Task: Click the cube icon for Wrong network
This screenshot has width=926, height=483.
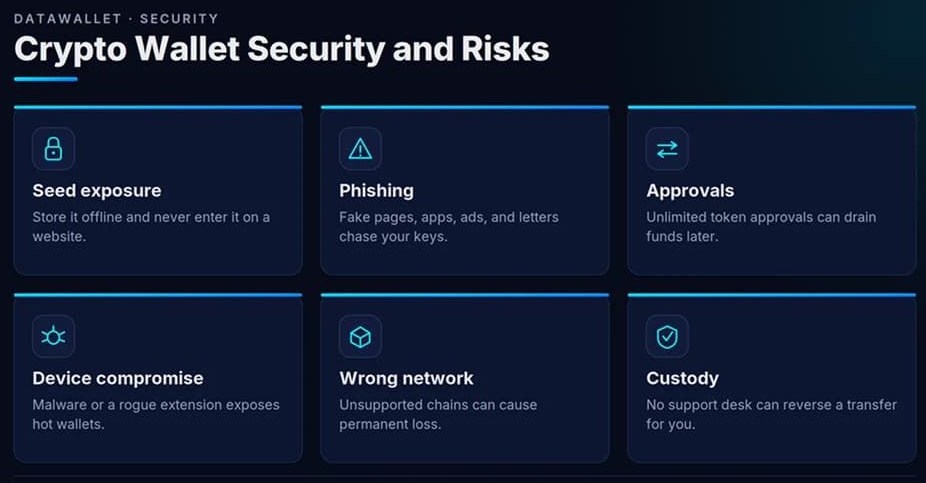Action: [x=360, y=337]
